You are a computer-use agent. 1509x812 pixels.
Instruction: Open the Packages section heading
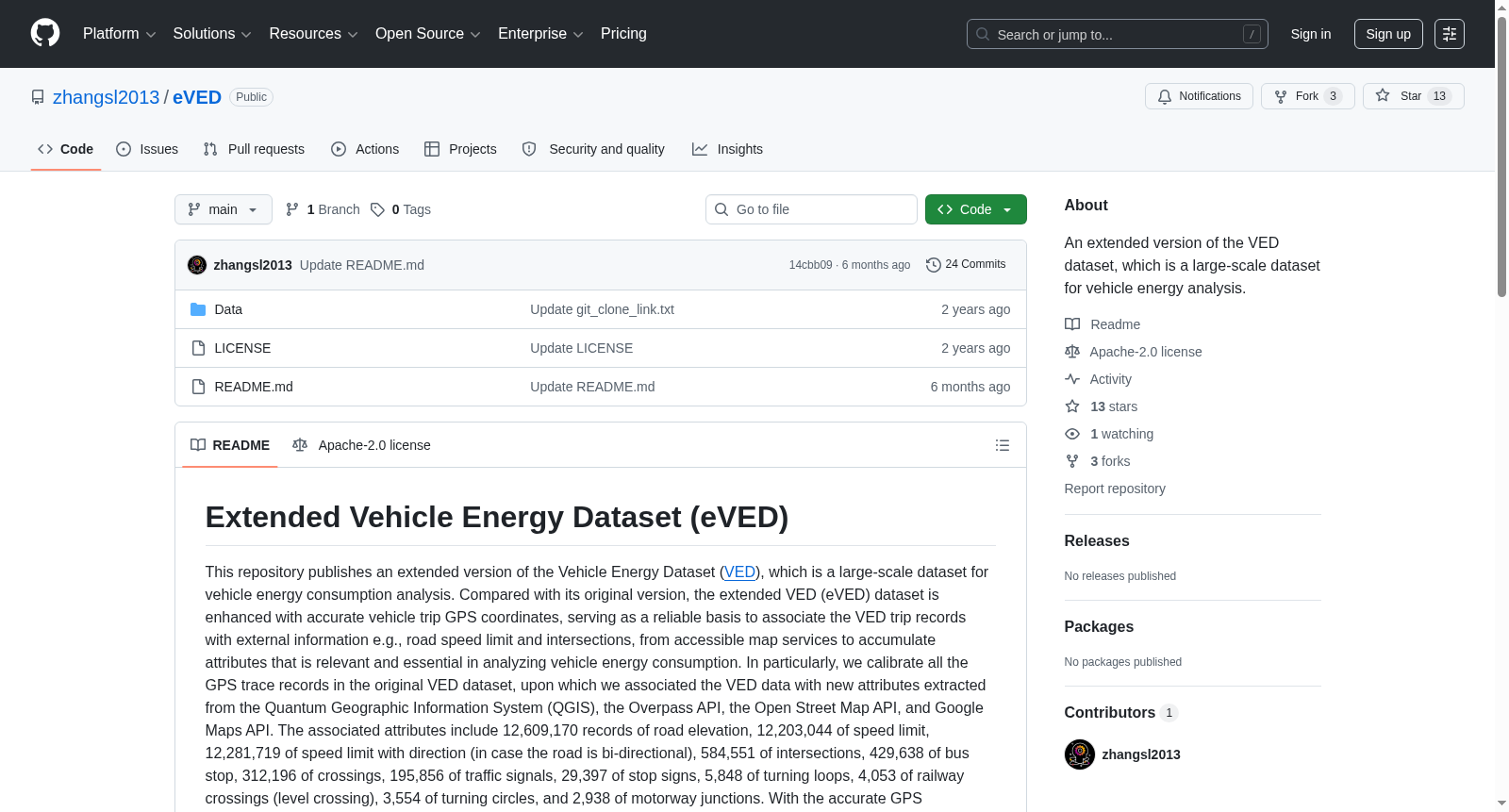coord(1099,626)
